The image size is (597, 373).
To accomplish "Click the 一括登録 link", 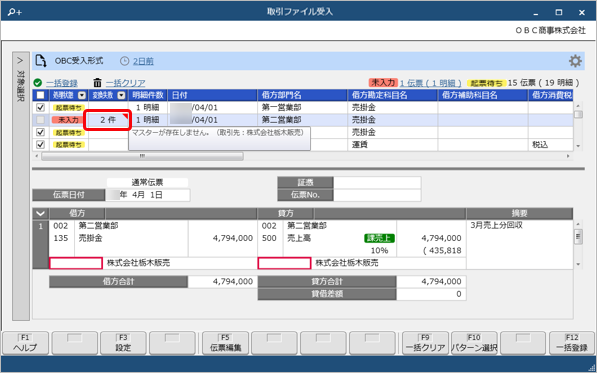I will (x=62, y=83).
